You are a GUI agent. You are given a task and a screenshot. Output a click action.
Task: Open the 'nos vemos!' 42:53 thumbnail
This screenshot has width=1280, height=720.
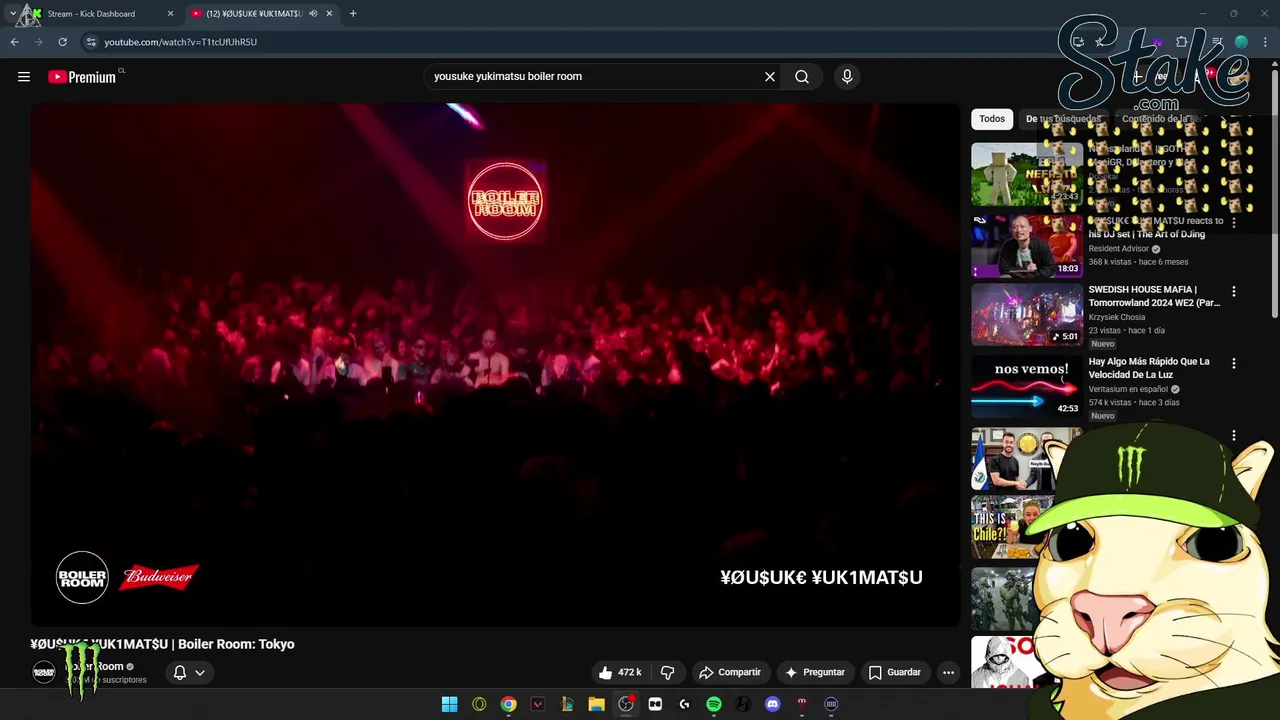(1027, 387)
